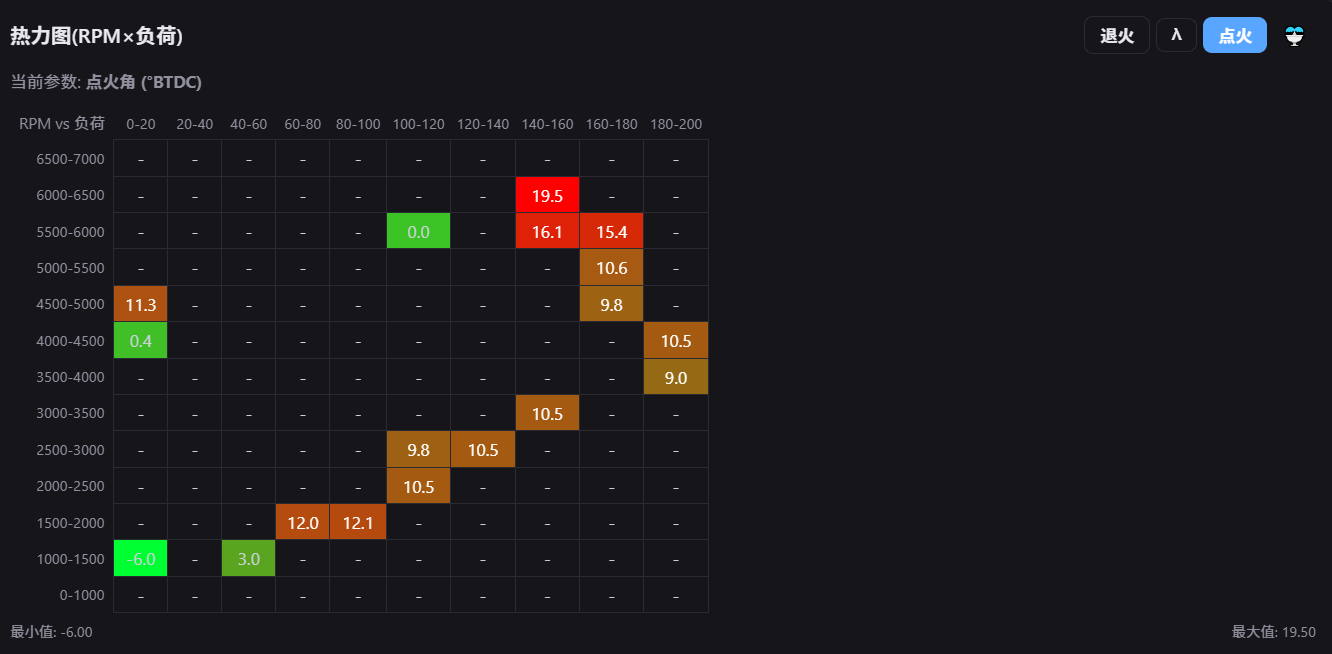
Task: Select the green 0.4 cell
Action: (x=141, y=340)
